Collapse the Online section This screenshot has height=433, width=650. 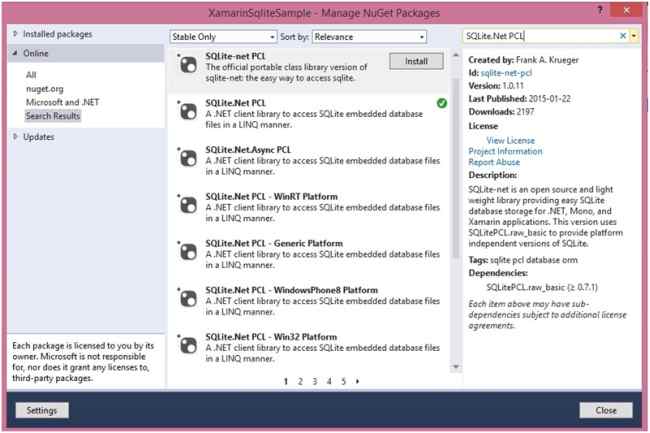point(15,53)
